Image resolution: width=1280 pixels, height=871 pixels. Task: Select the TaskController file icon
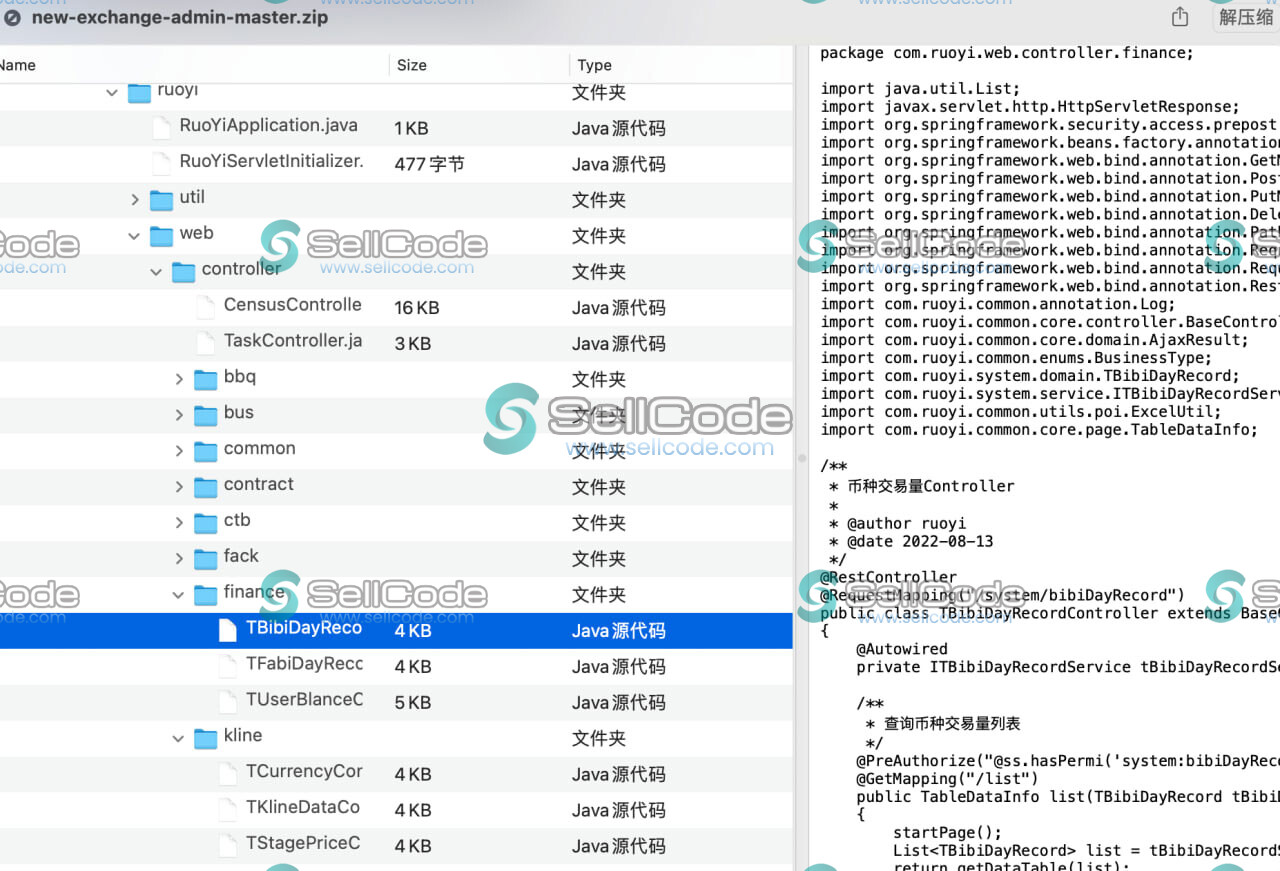[x=205, y=343]
